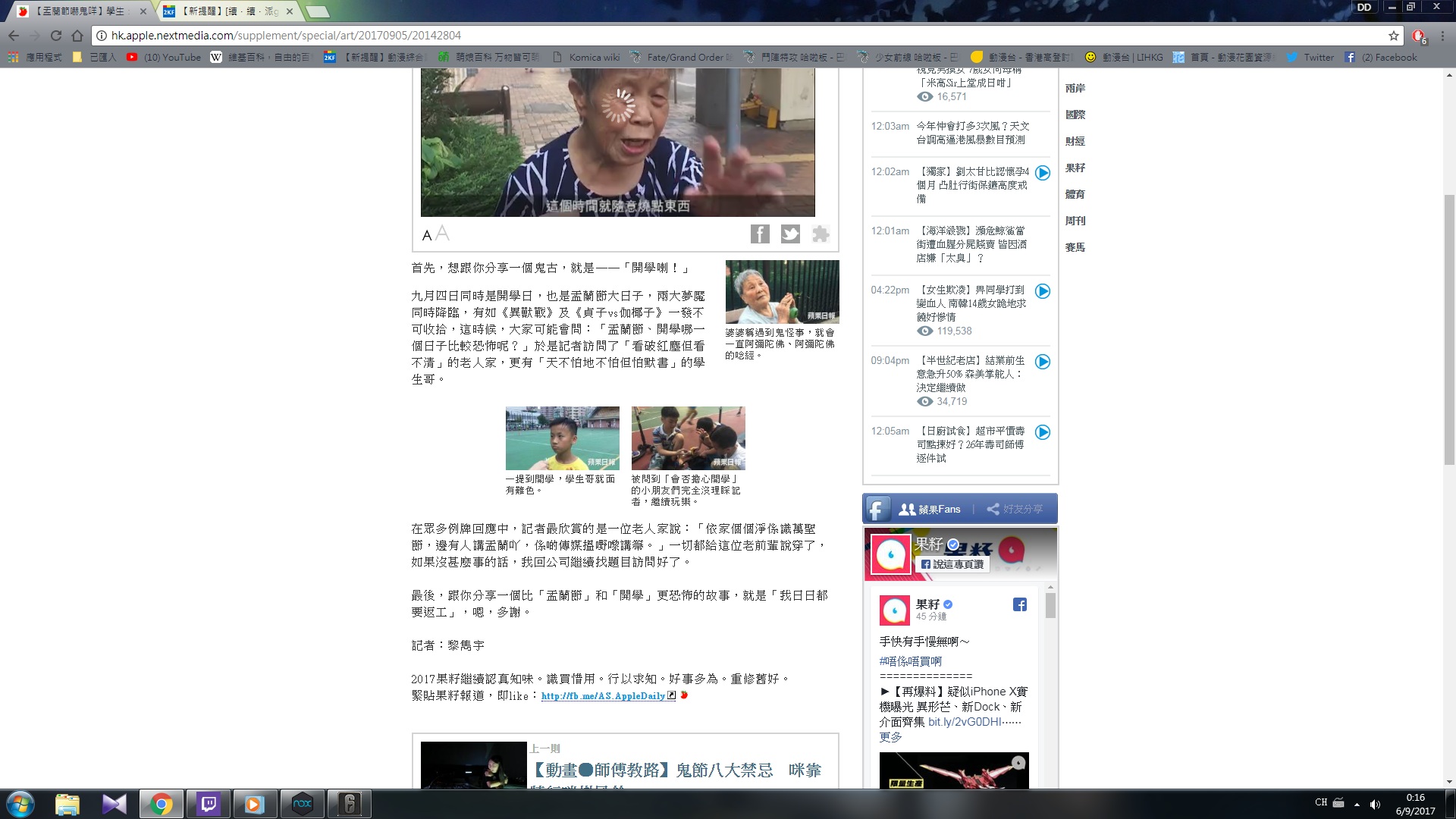Screen dimensions: 1456x819
Task: Click 說這專頁讚 Facebook like button
Action: pos(952,564)
